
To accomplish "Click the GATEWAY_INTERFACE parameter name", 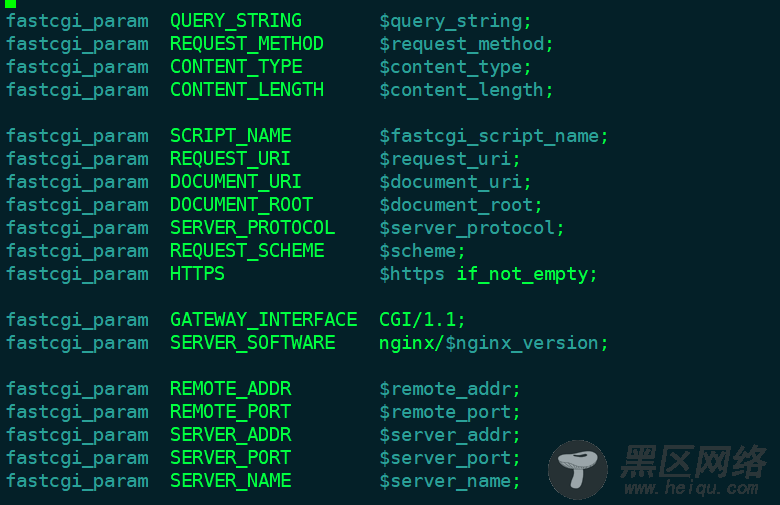I will (264, 319).
